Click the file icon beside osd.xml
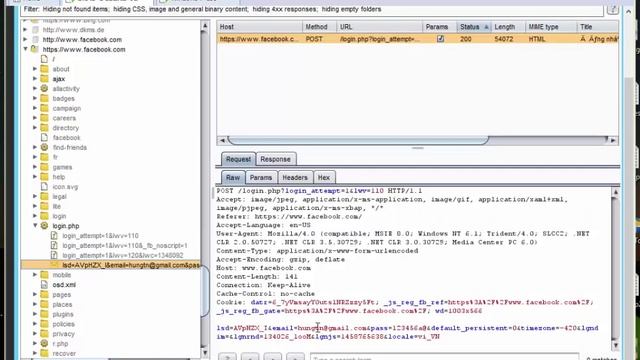The width and height of the screenshot is (640, 360). coord(44,284)
